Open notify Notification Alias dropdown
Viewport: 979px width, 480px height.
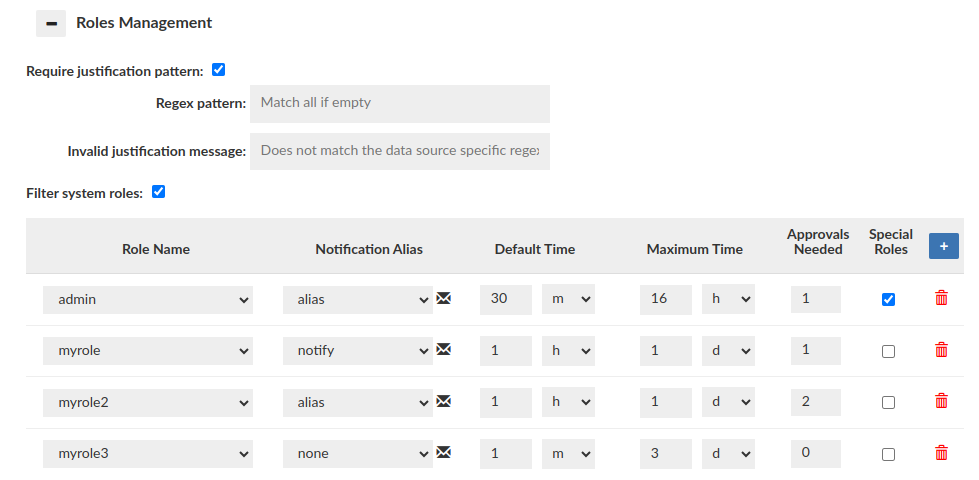click(x=357, y=351)
